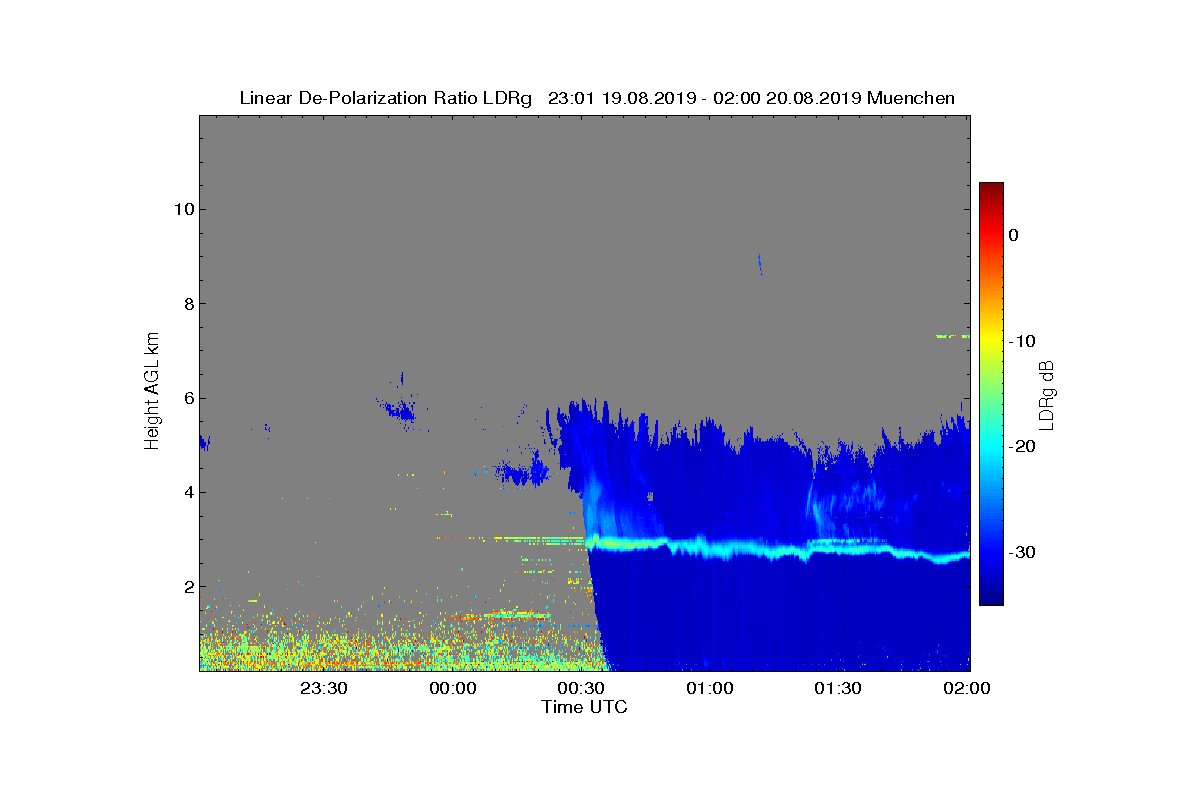The image size is (1200, 800).
Task: Click the height label 8
Action: click(x=187, y=304)
